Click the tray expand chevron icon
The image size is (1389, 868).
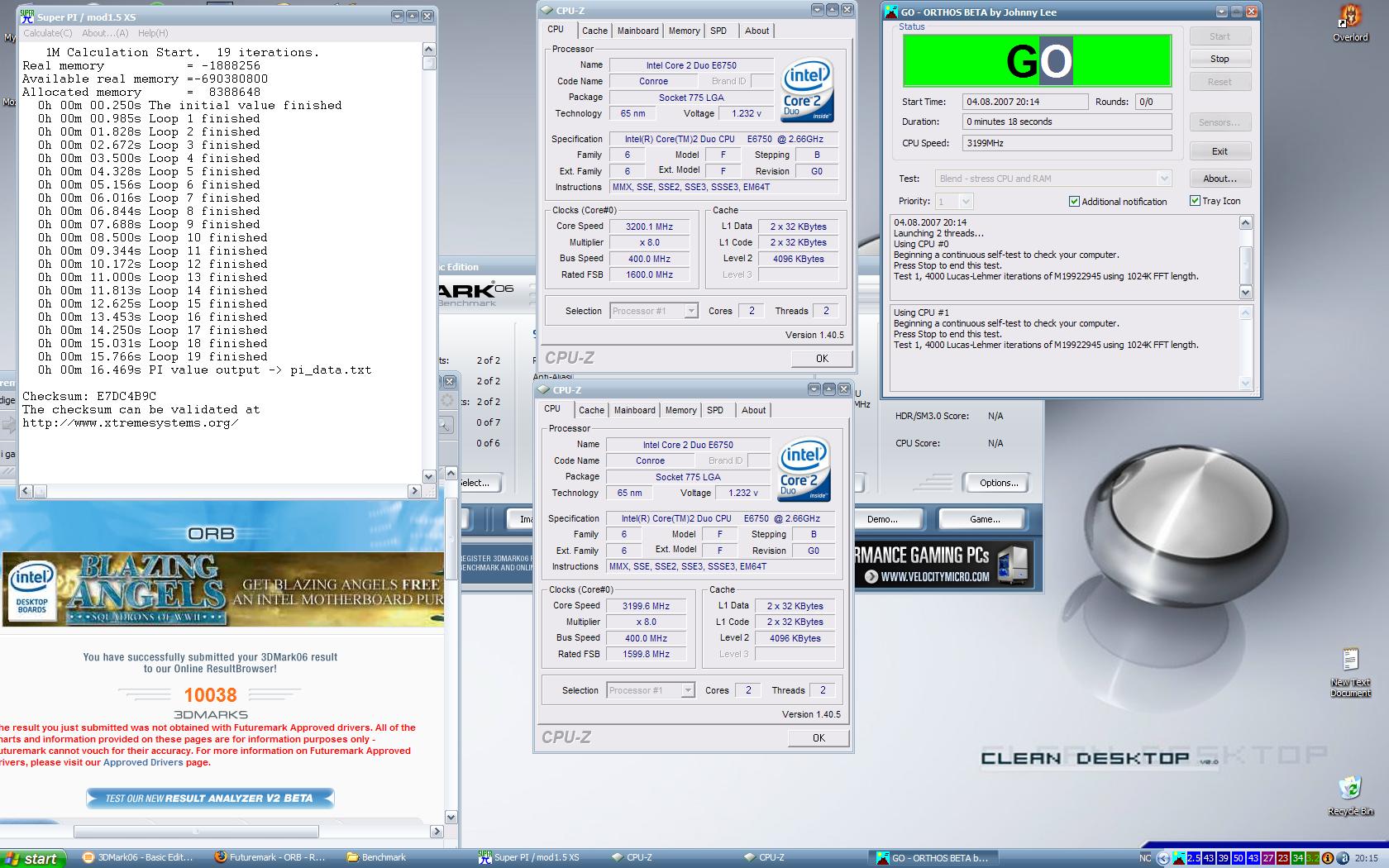[x=1162, y=858]
